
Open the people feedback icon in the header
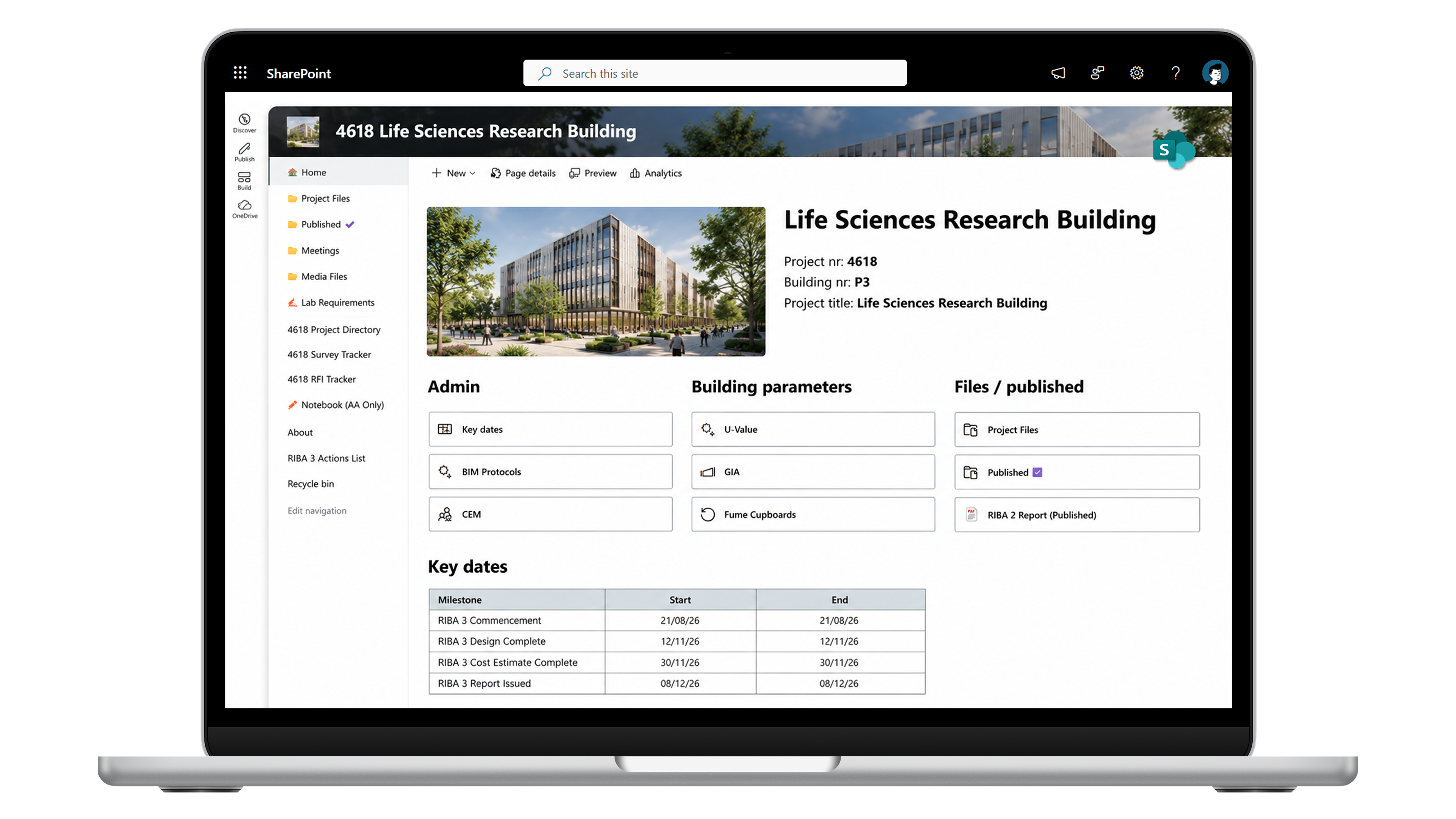[1097, 73]
